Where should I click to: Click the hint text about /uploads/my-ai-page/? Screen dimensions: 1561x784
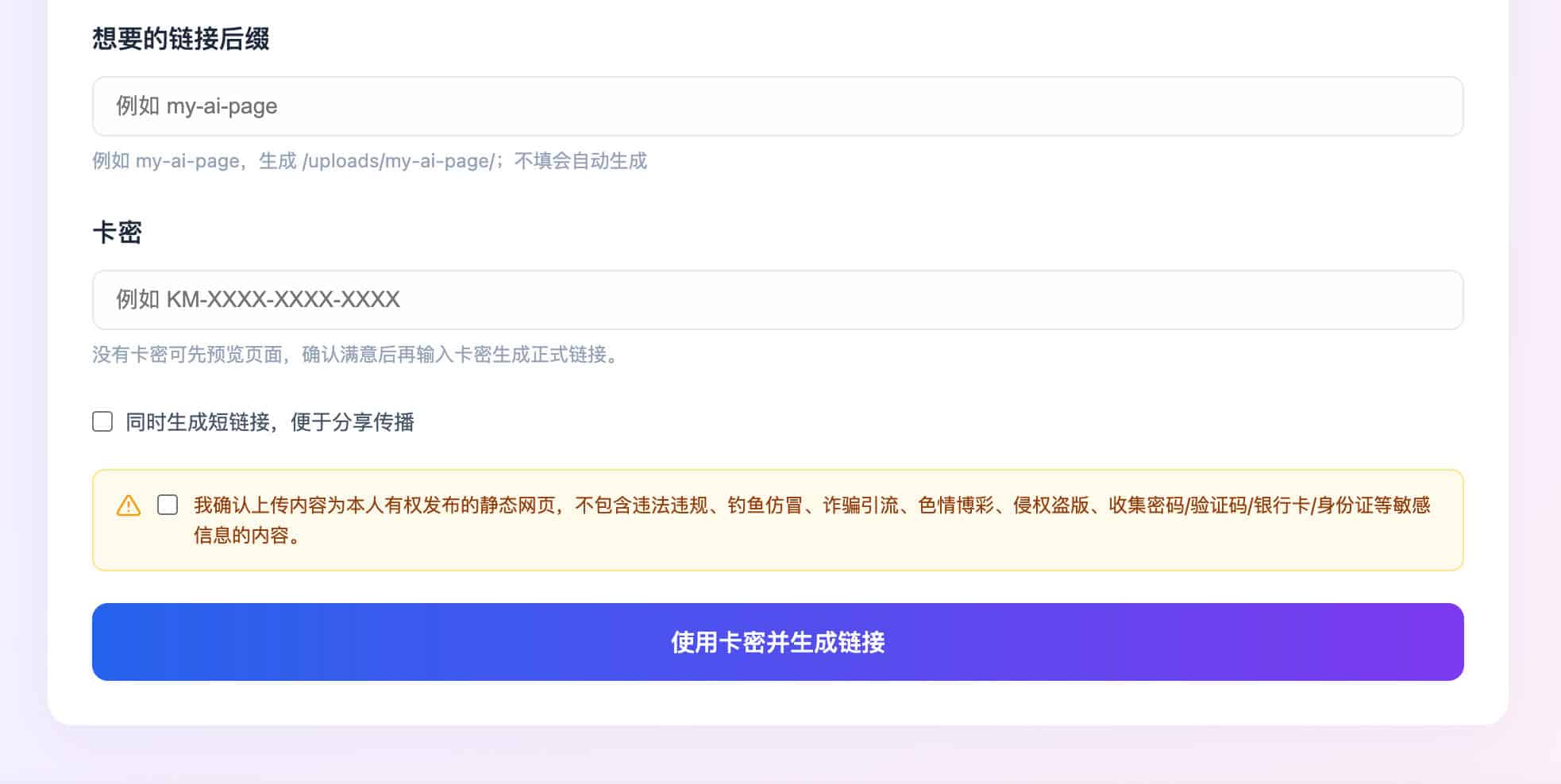[369, 161]
